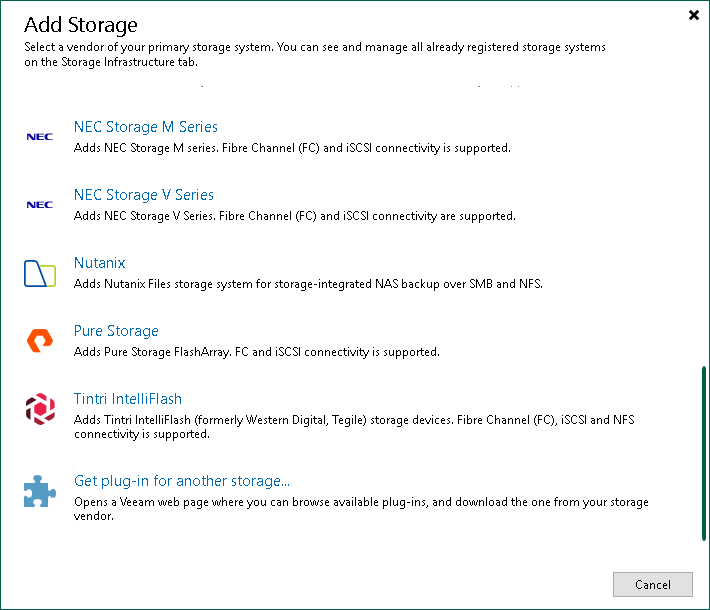Choose Nutanix as the storage vendor
Image resolution: width=710 pixels, height=610 pixels.
100,263
